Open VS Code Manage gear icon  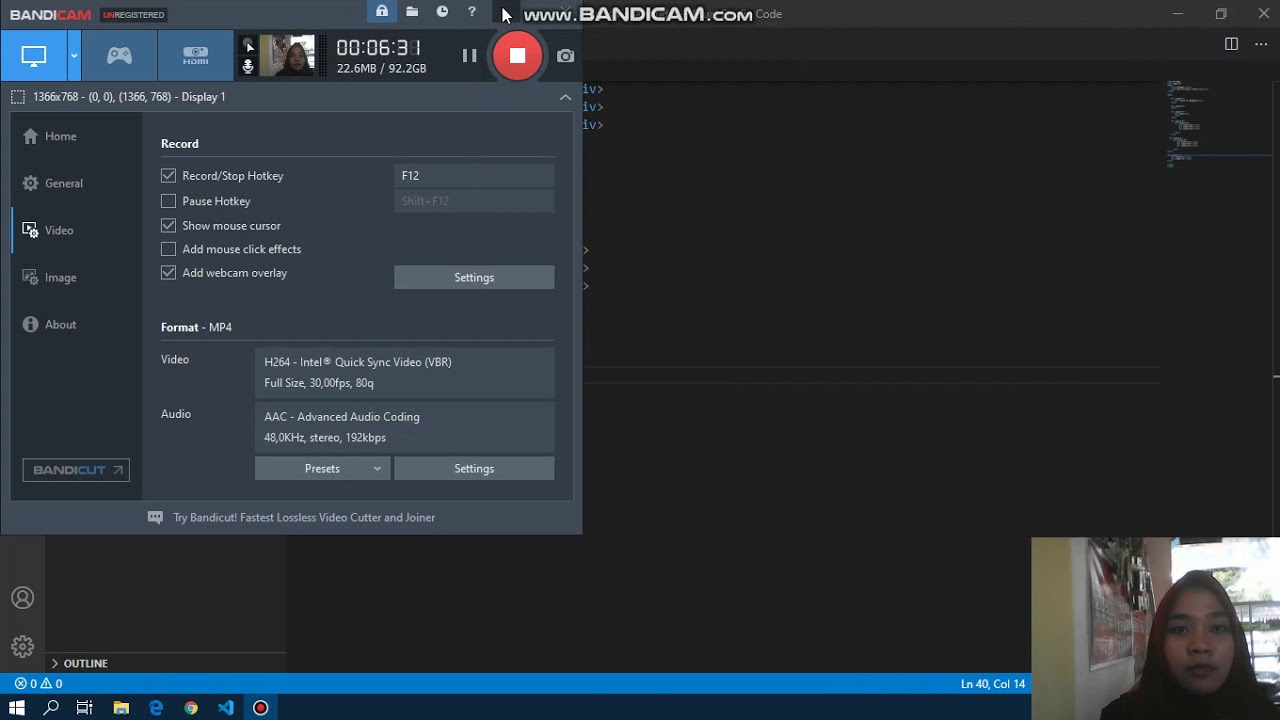(22, 646)
